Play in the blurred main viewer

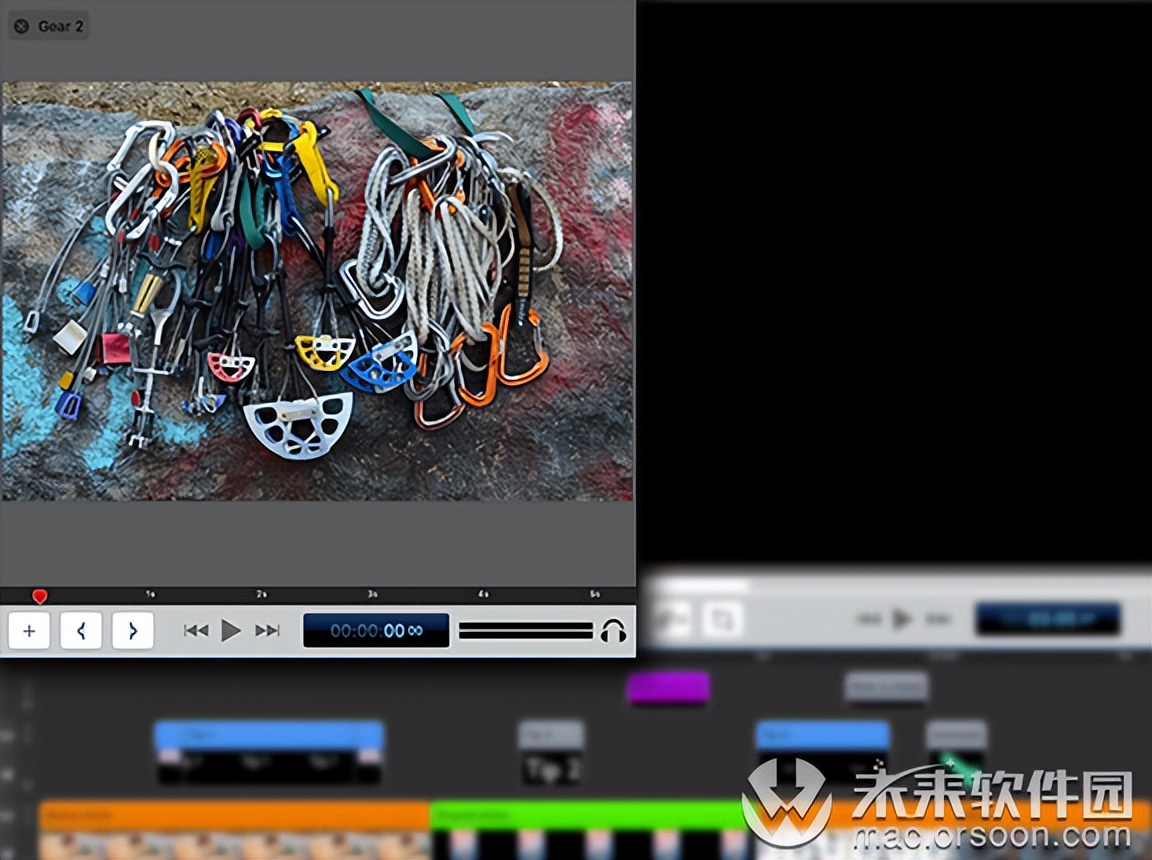click(902, 619)
